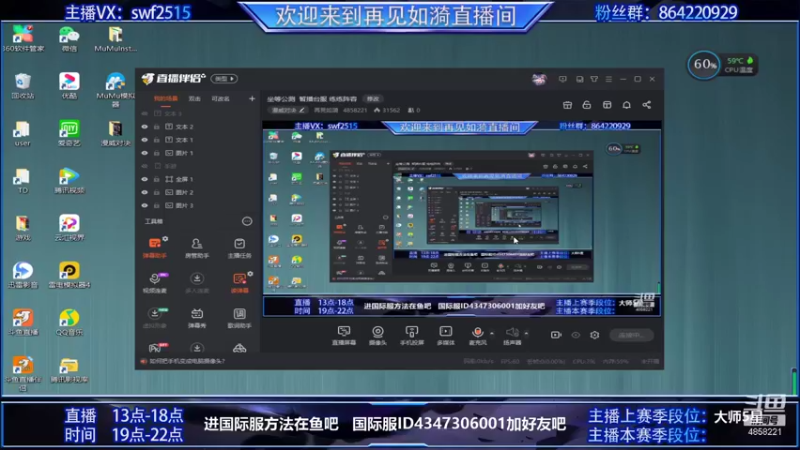Toggle lock on 全屏 1 layer

(157, 179)
